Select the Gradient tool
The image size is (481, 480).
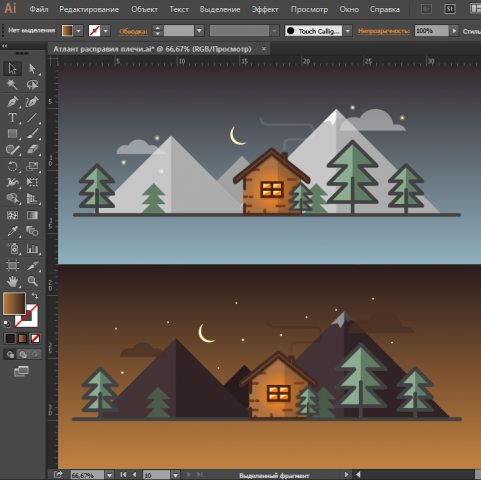32,215
